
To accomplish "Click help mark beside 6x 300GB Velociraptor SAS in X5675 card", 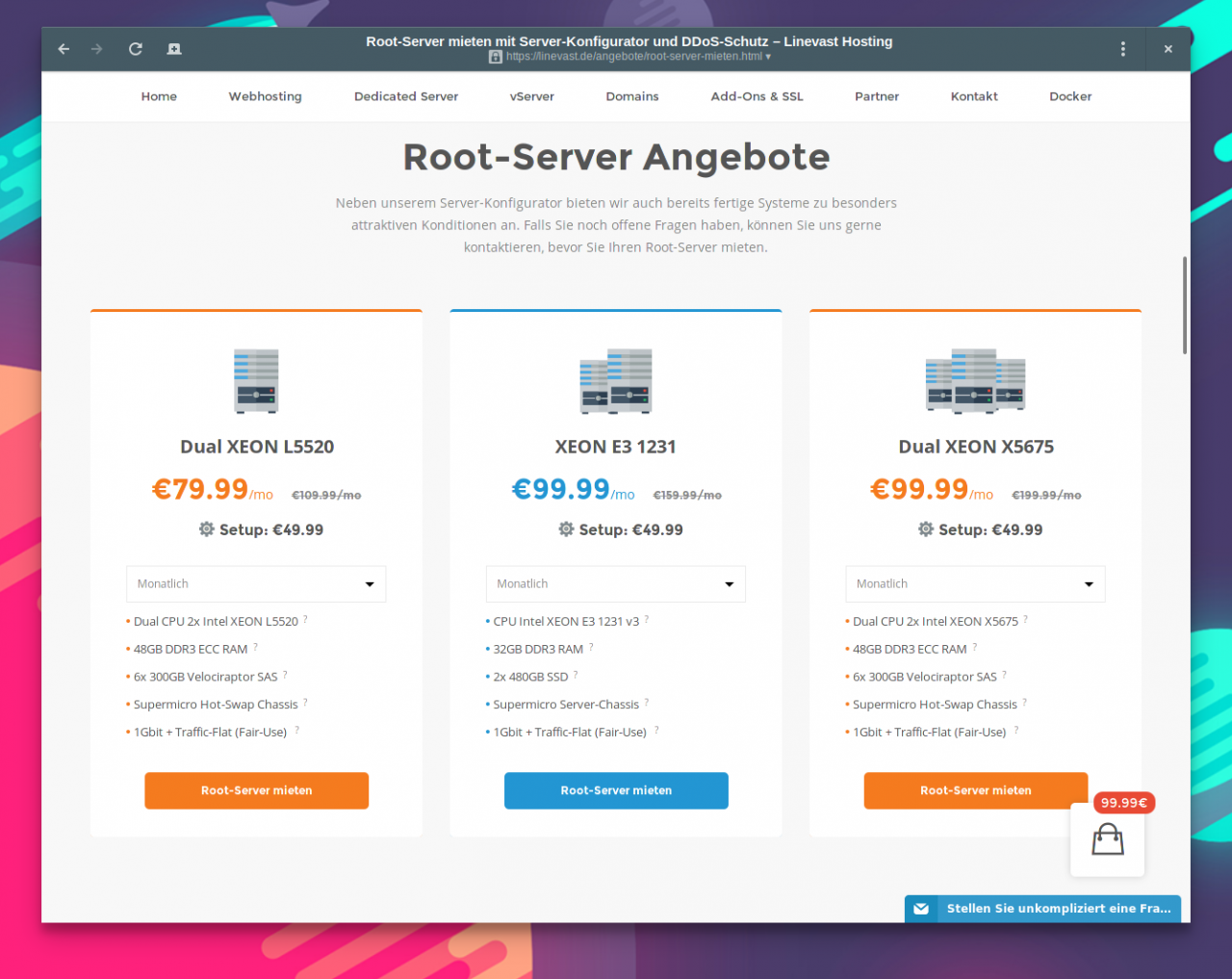I will 1004,675.
